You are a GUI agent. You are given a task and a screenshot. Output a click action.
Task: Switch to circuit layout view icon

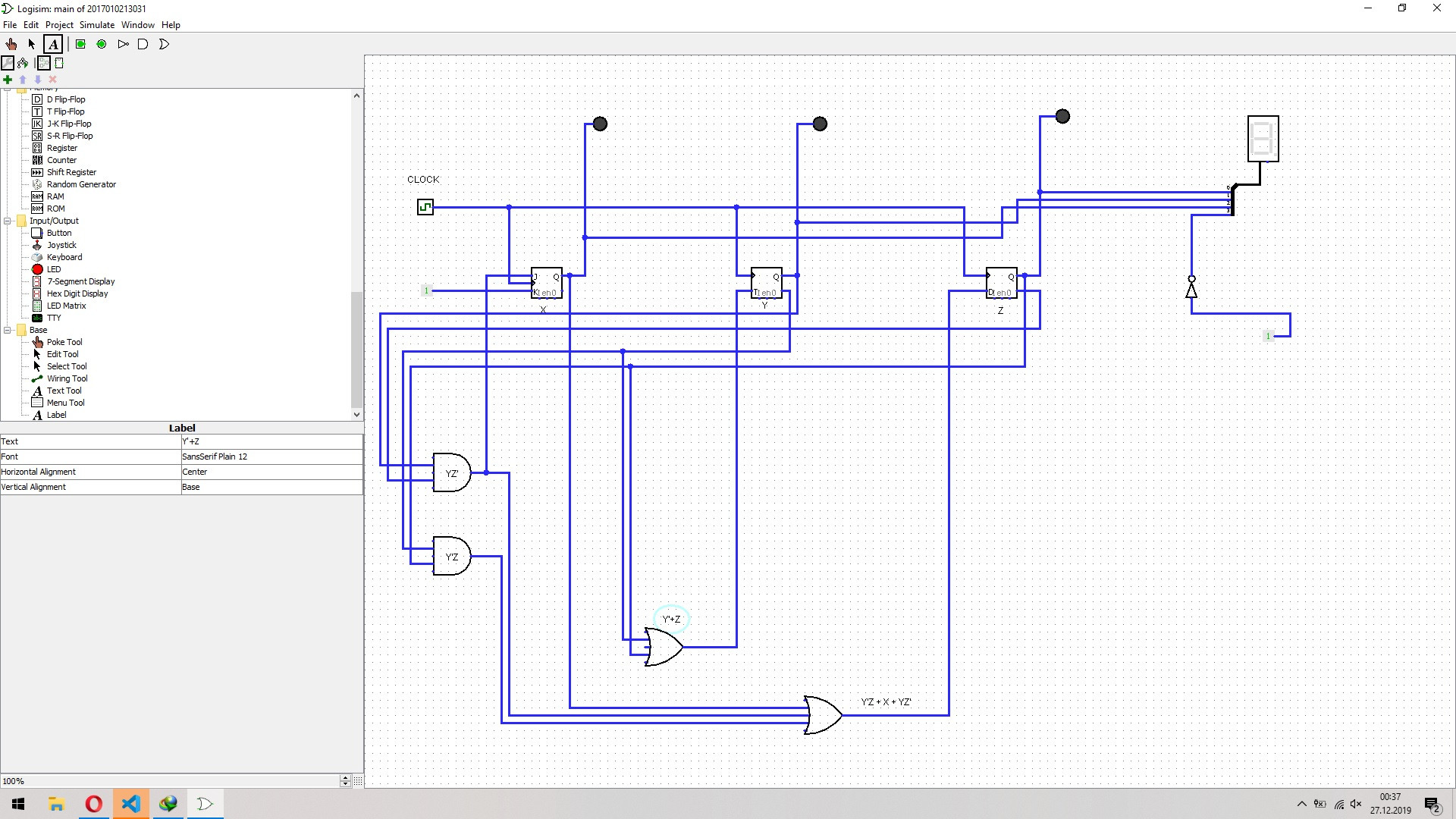click(x=44, y=63)
